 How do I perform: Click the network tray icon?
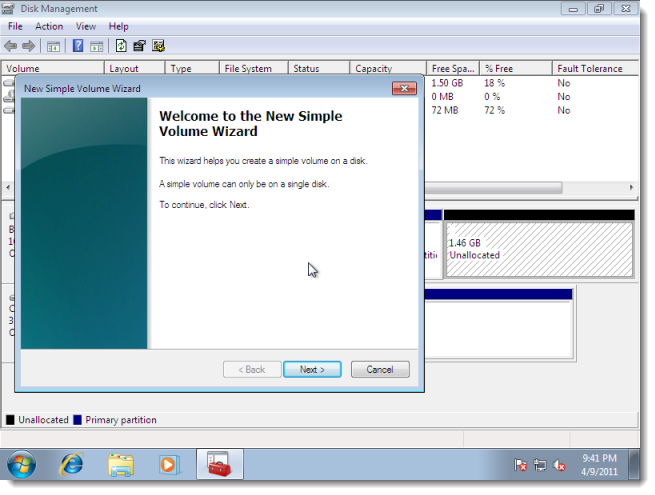pyautogui.click(x=540, y=465)
